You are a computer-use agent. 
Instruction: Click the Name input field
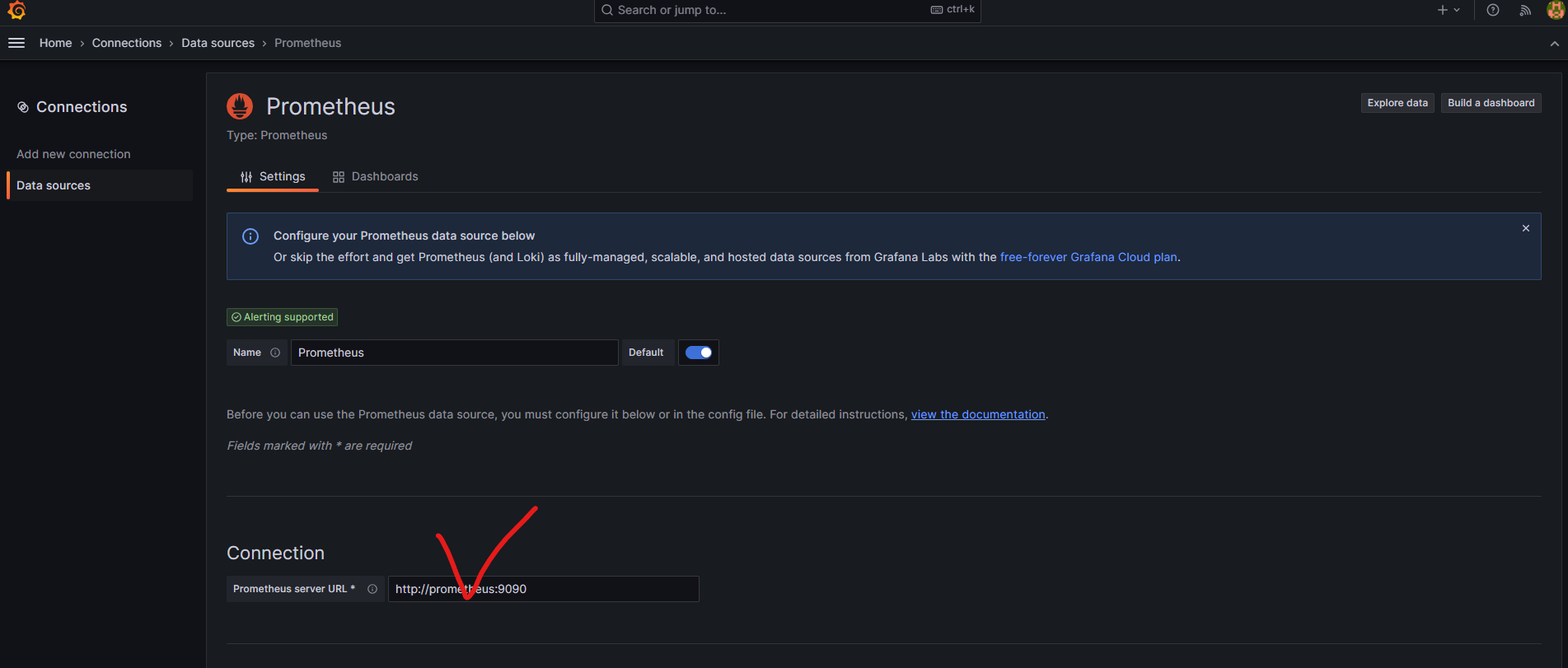point(454,353)
